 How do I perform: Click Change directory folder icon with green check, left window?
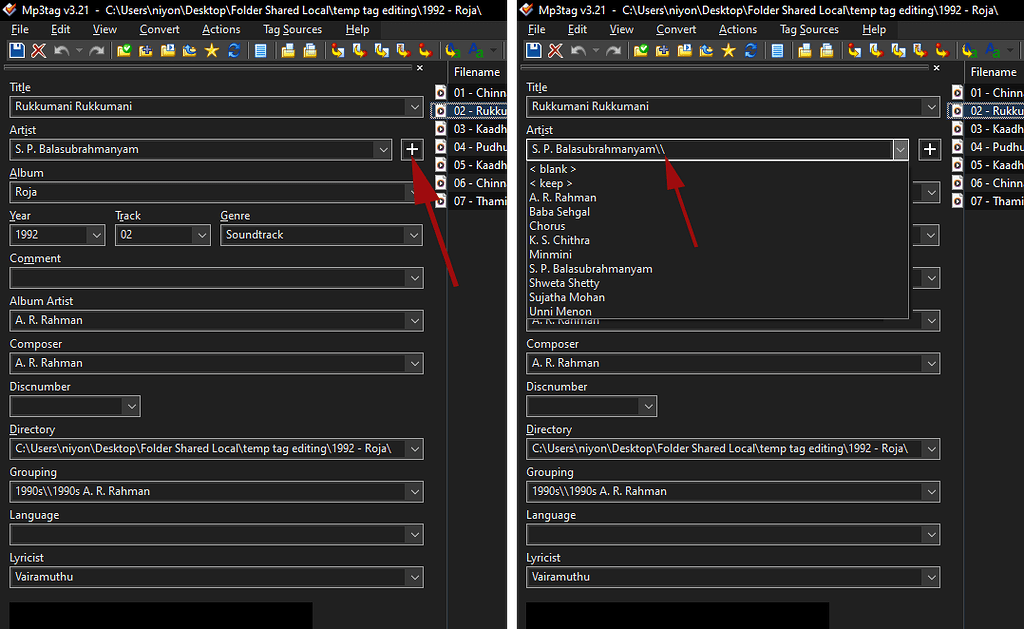coord(123,50)
